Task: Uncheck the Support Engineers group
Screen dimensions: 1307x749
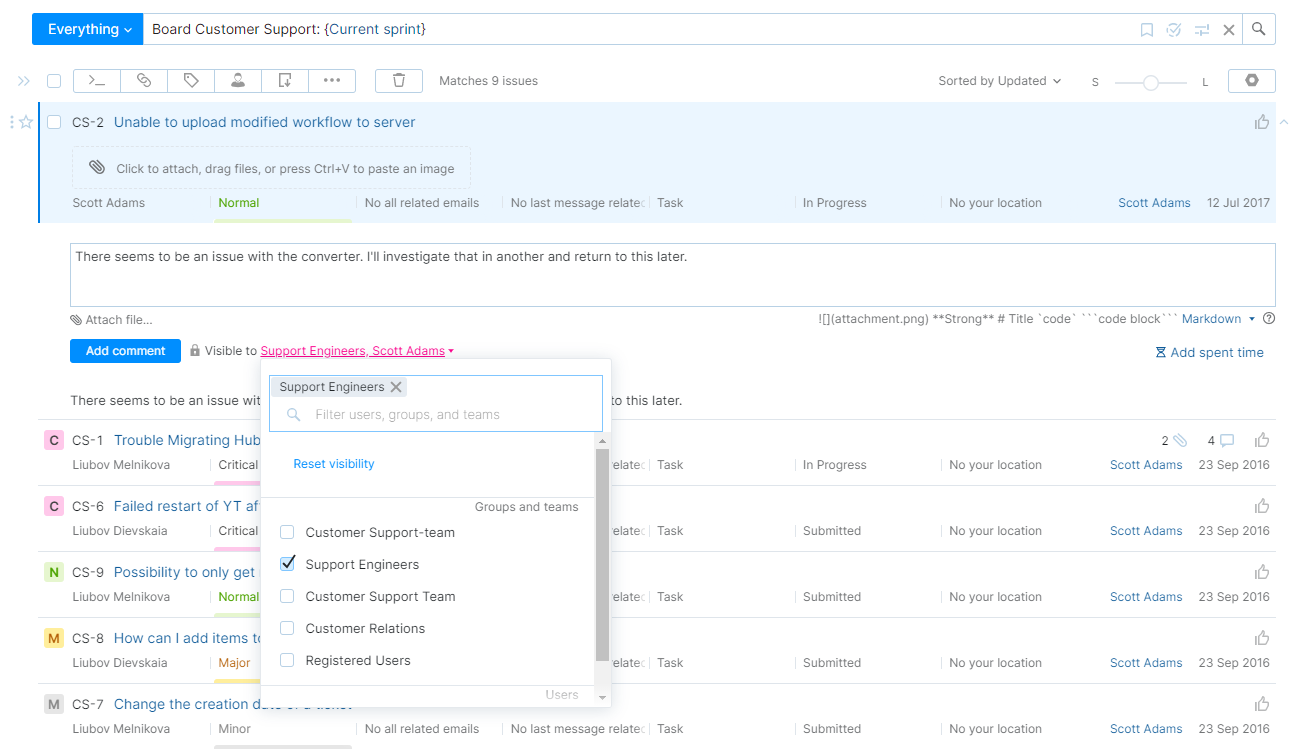Action: tap(287, 564)
